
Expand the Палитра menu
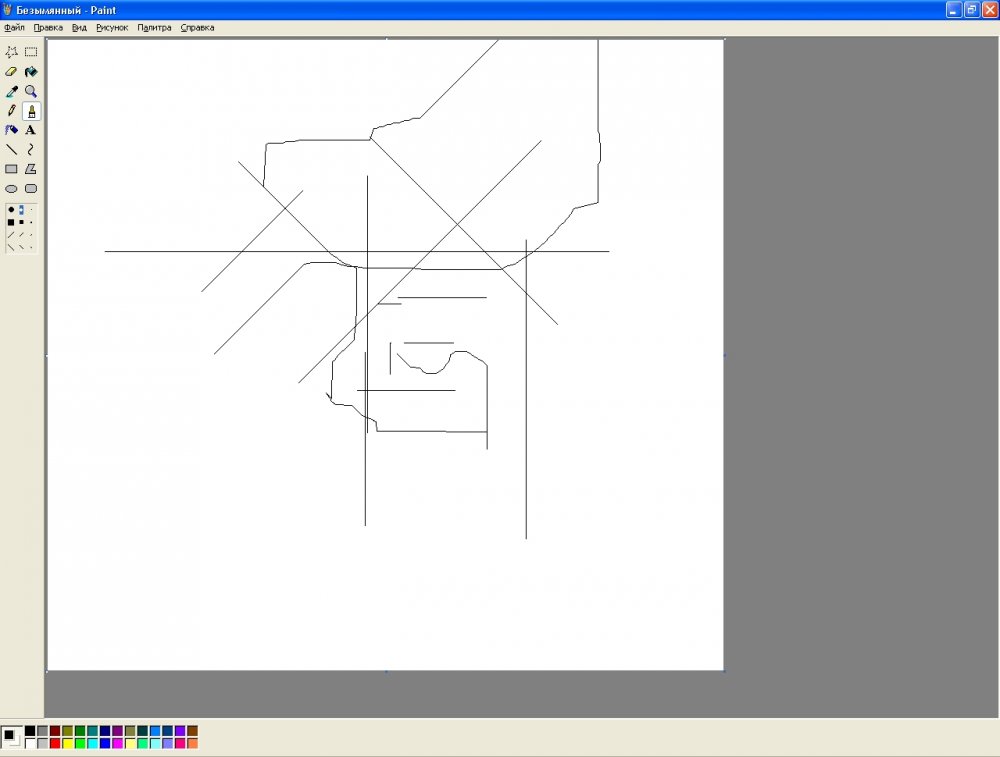click(154, 28)
